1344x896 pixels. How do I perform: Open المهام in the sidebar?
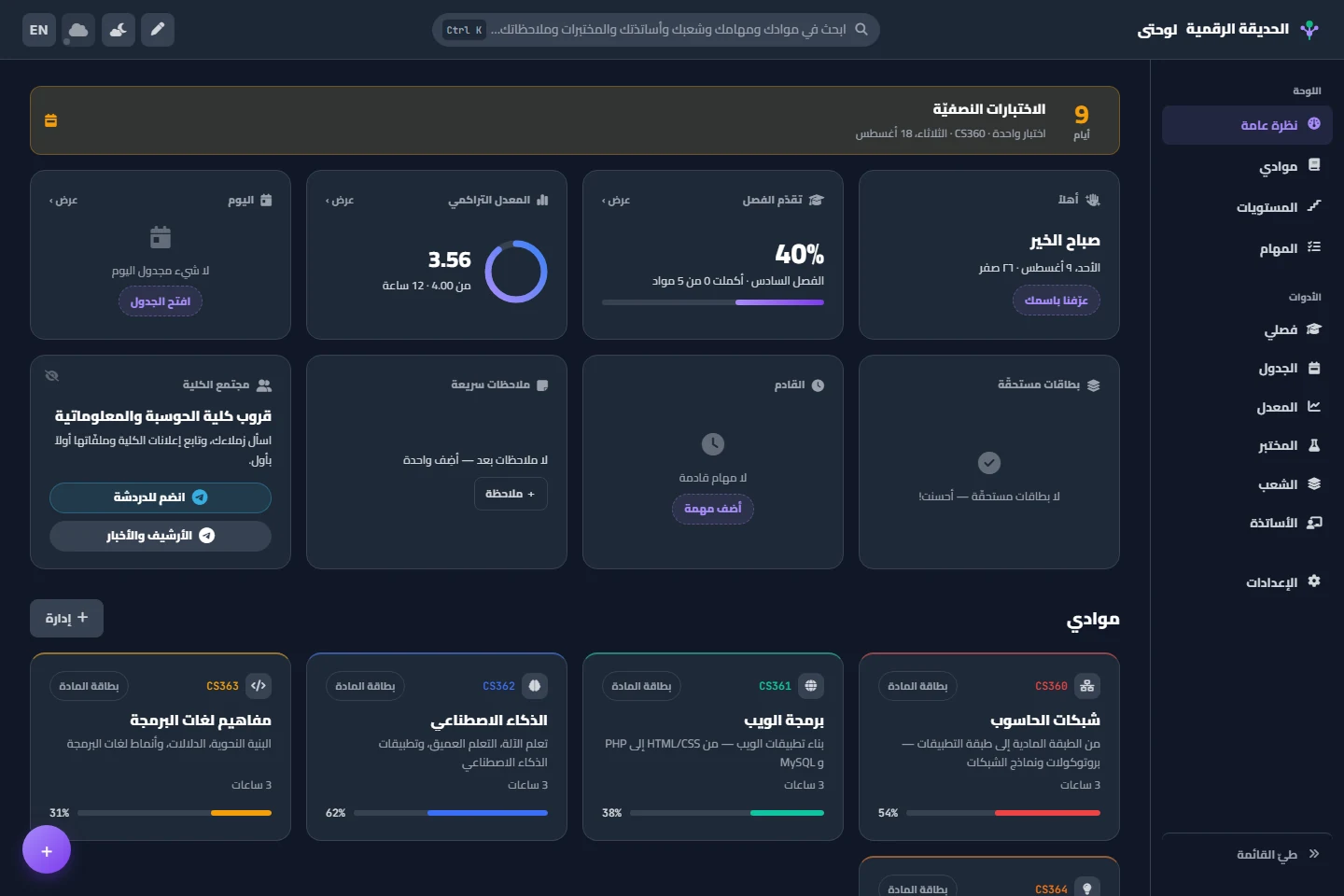pos(1247,248)
